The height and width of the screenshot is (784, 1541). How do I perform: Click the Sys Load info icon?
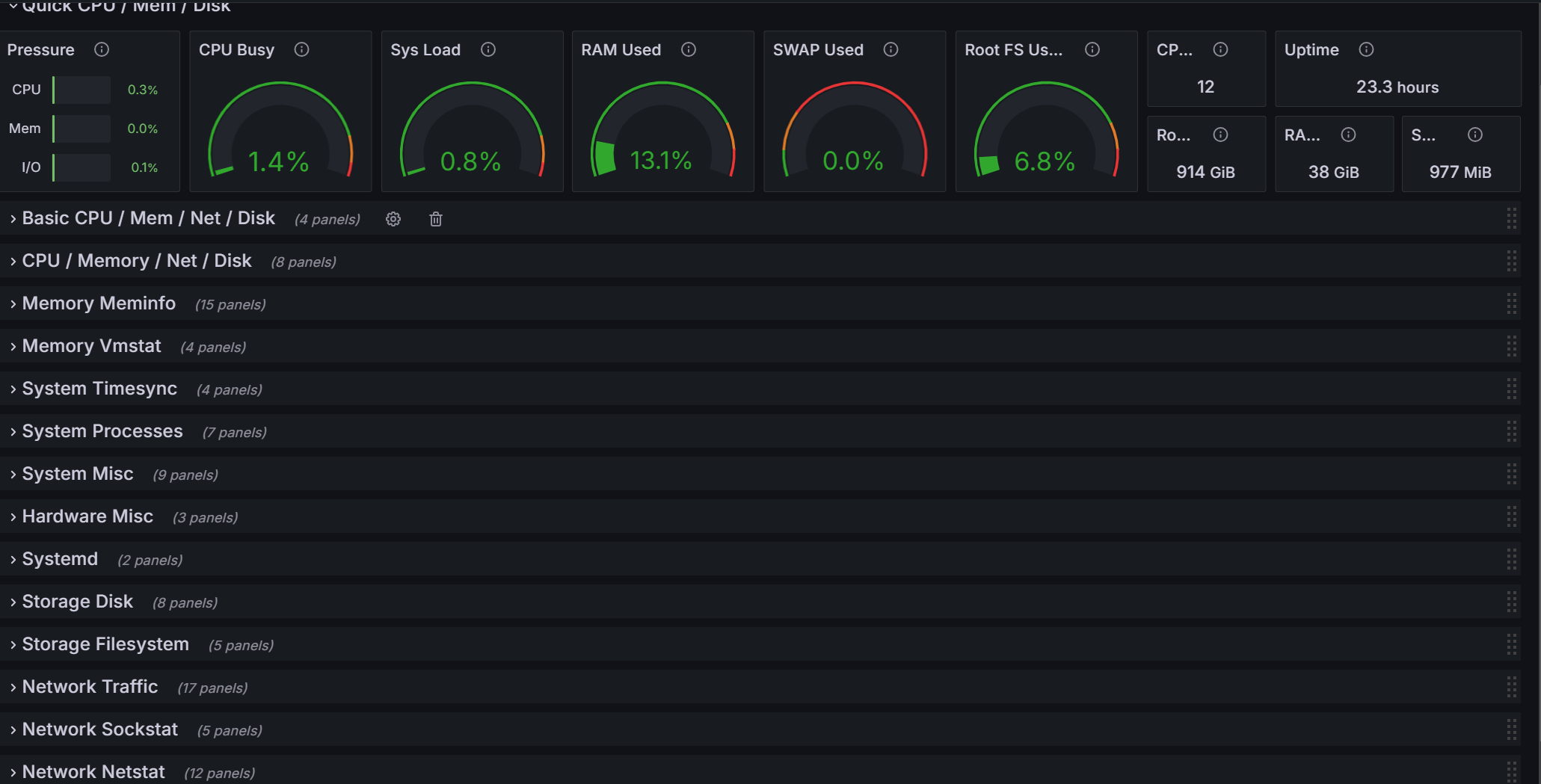tap(488, 49)
